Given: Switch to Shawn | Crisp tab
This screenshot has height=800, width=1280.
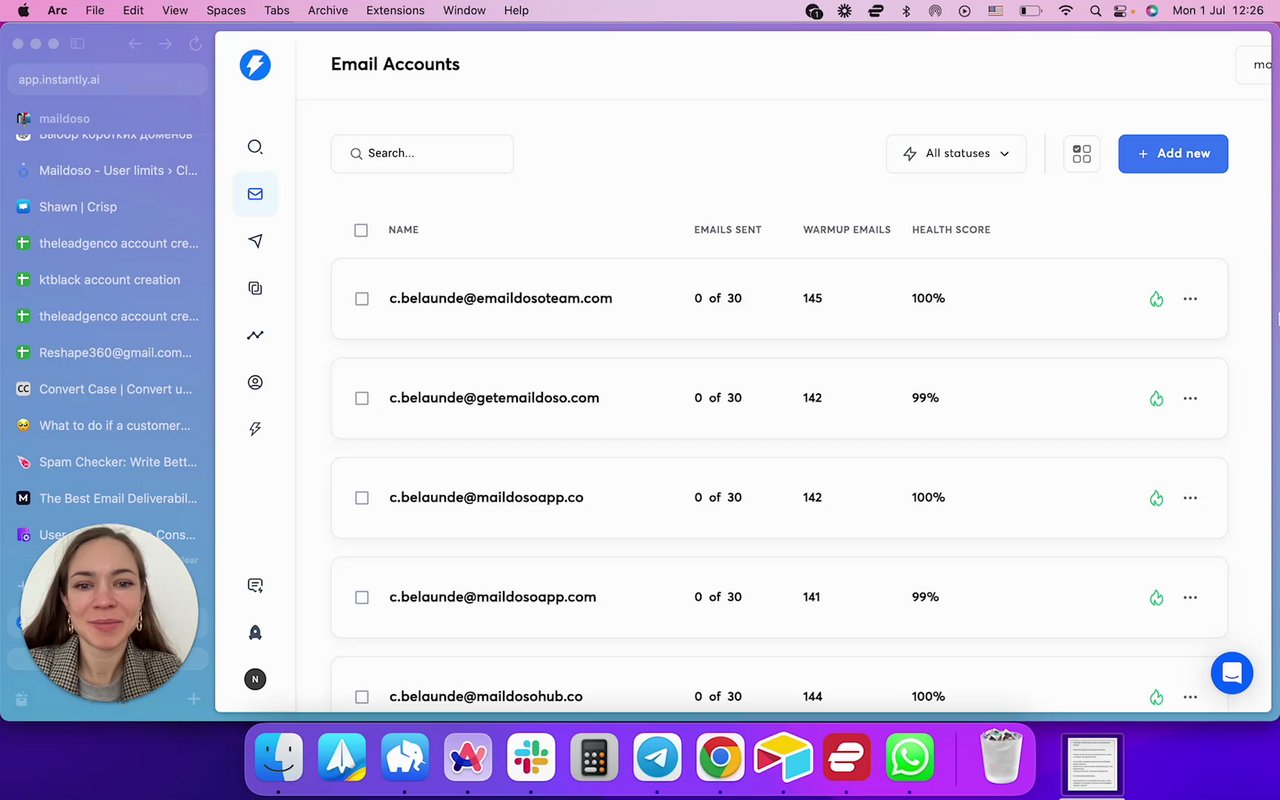Looking at the screenshot, I should (108, 207).
